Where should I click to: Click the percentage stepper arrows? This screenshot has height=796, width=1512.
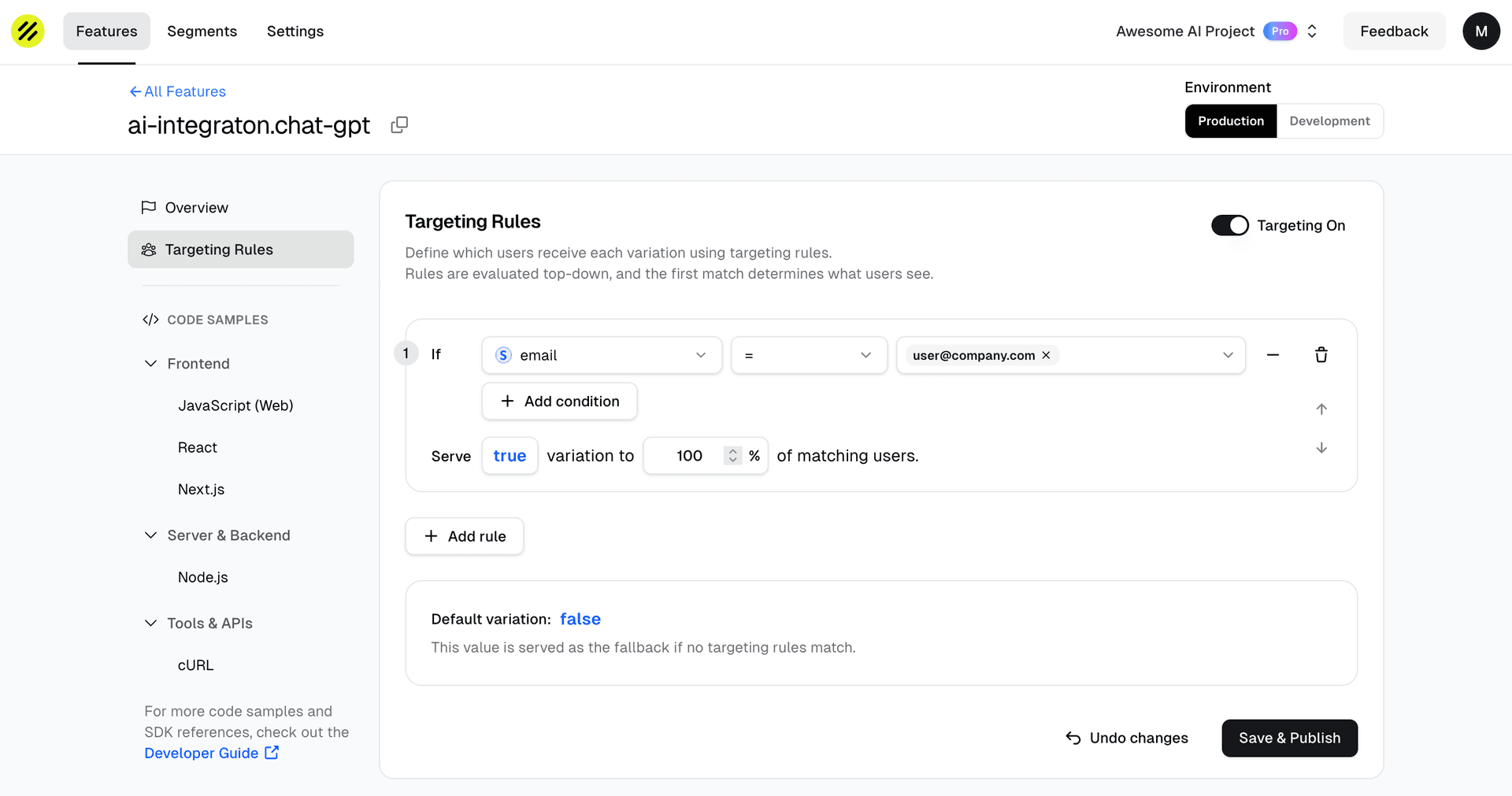coord(732,456)
